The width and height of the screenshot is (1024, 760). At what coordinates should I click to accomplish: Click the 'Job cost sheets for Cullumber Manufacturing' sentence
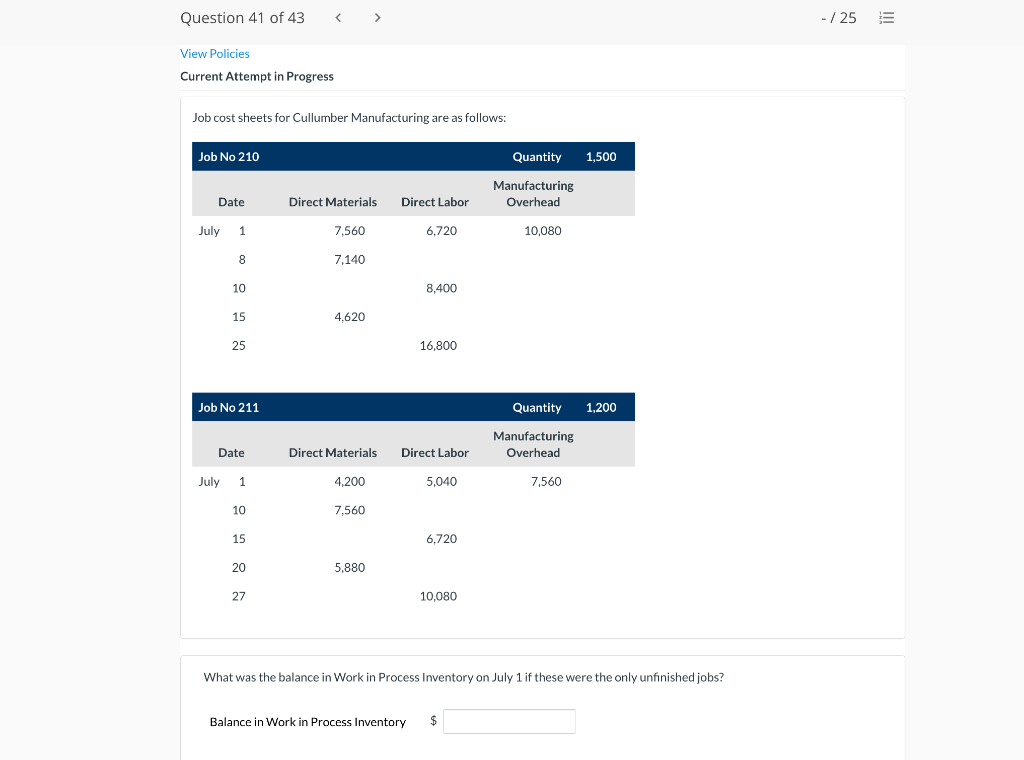349,118
